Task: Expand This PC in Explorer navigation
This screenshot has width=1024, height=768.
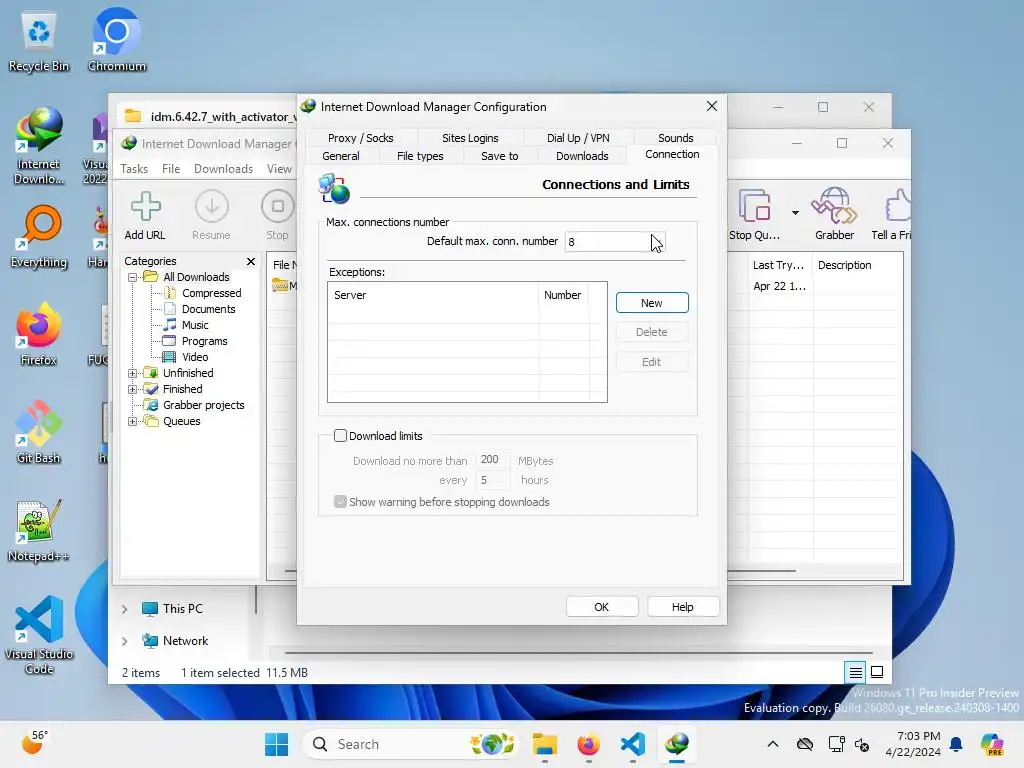Action: tap(124, 609)
